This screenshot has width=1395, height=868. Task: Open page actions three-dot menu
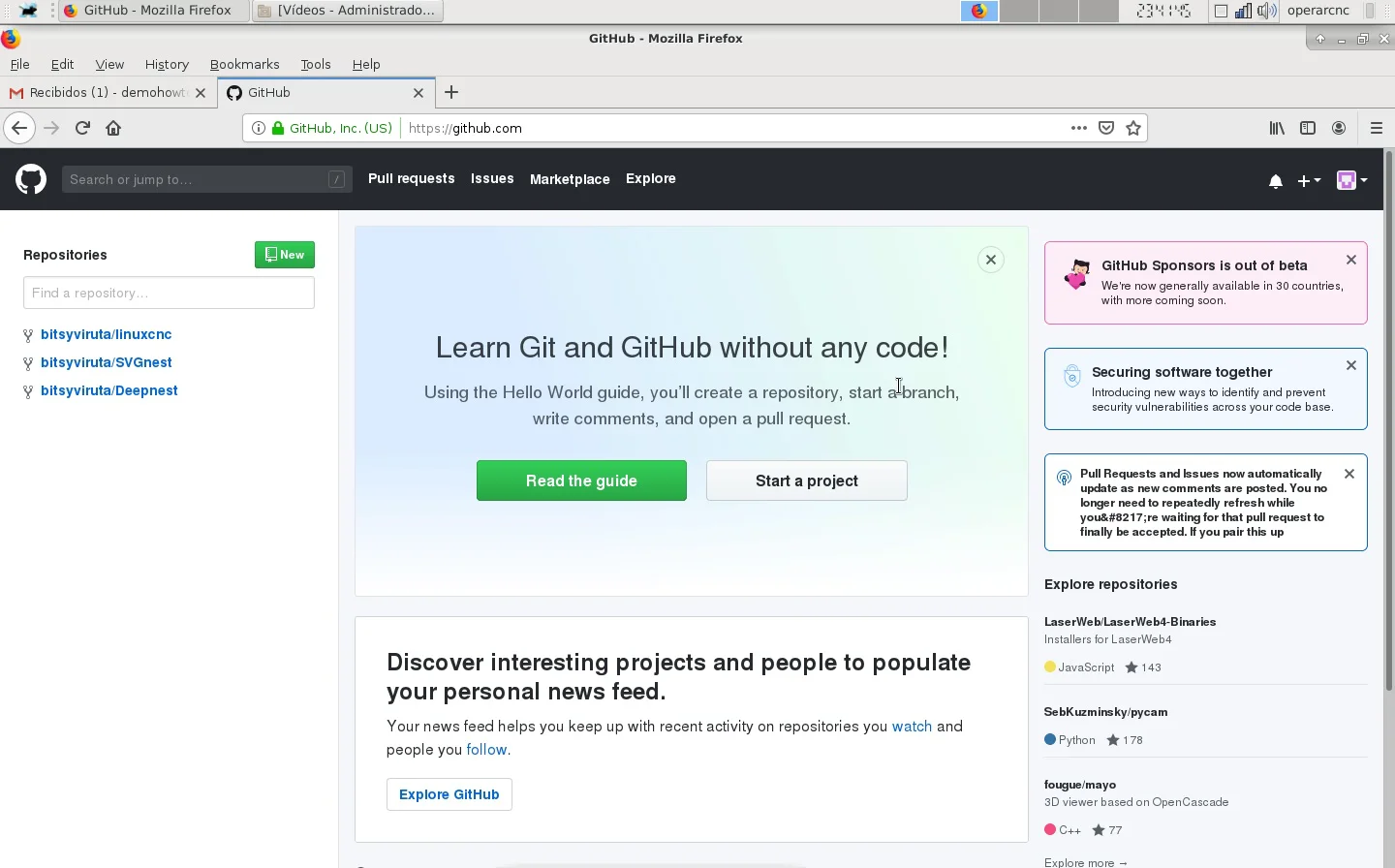[x=1078, y=128]
